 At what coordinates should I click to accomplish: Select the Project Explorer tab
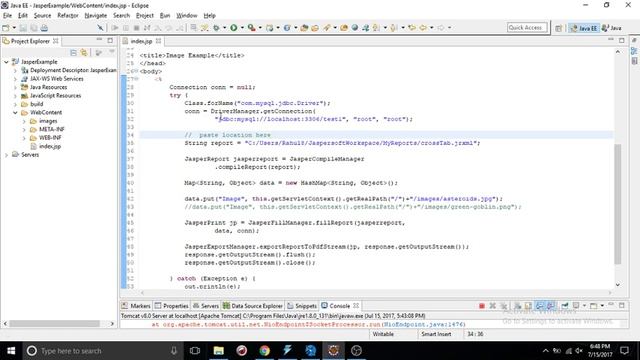30,41
